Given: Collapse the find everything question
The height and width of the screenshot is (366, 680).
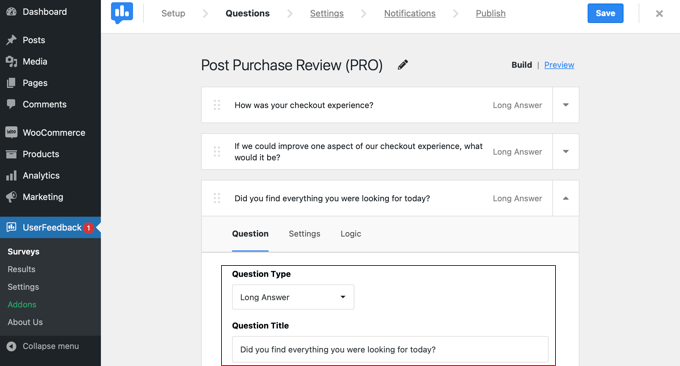Looking at the screenshot, I should 566,198.
